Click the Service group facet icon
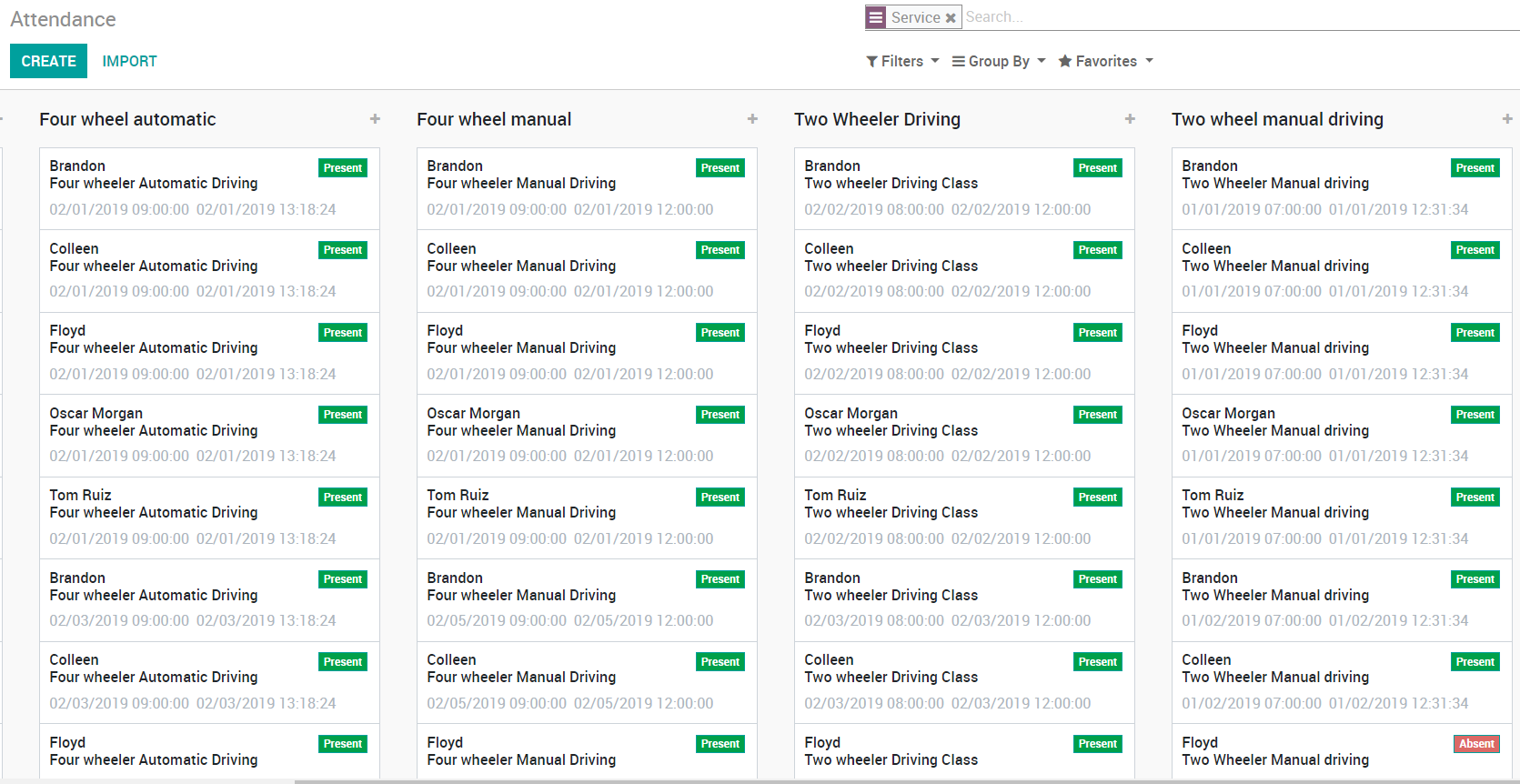This screenshot has height=784, width=1520. pyautogui.click(x=876, y=17)
